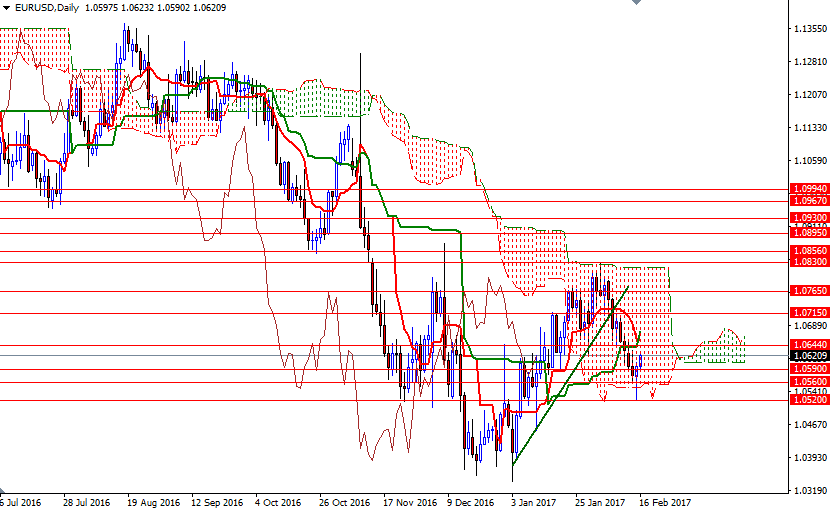The height and width of the screenshot is (510, 830).
Task: Select the red 1.09670 price level label
Action: click(x=809, y=201)
